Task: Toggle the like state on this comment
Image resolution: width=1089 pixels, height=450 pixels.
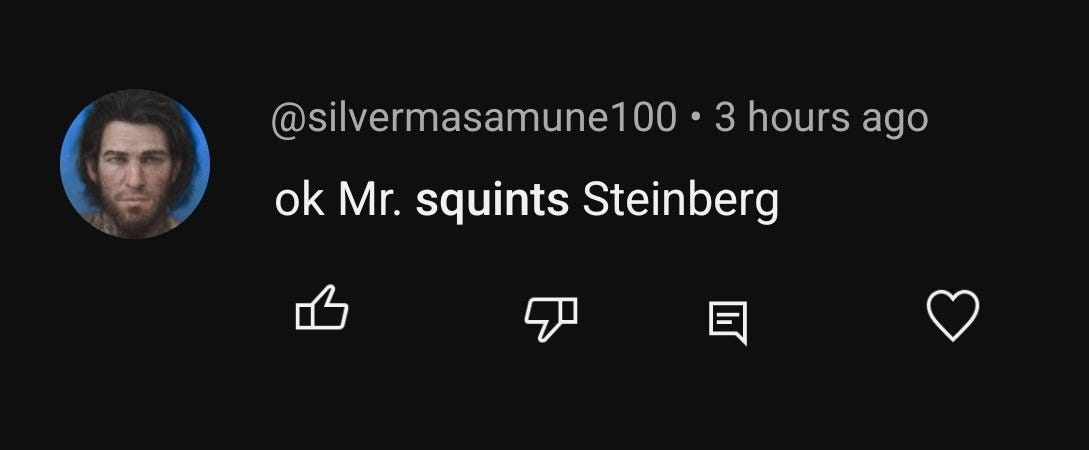Action: [322, 308]
